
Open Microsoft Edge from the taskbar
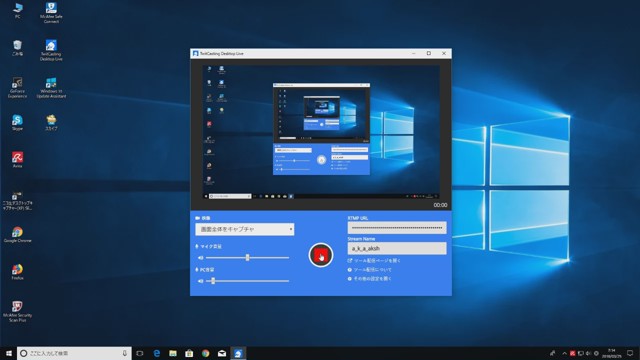click(x=156, y=353)
